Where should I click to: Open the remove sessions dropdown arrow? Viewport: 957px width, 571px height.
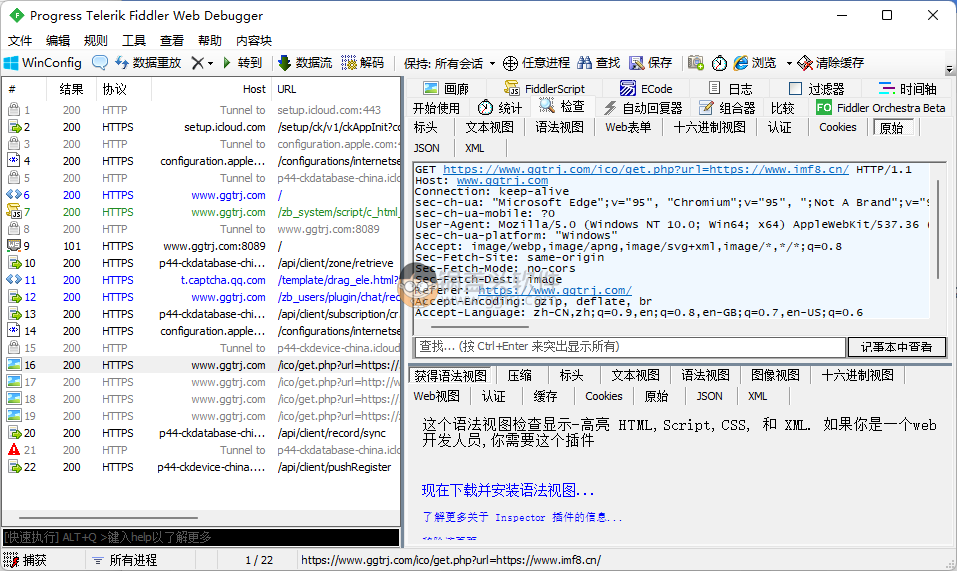[x=211, y=63]
